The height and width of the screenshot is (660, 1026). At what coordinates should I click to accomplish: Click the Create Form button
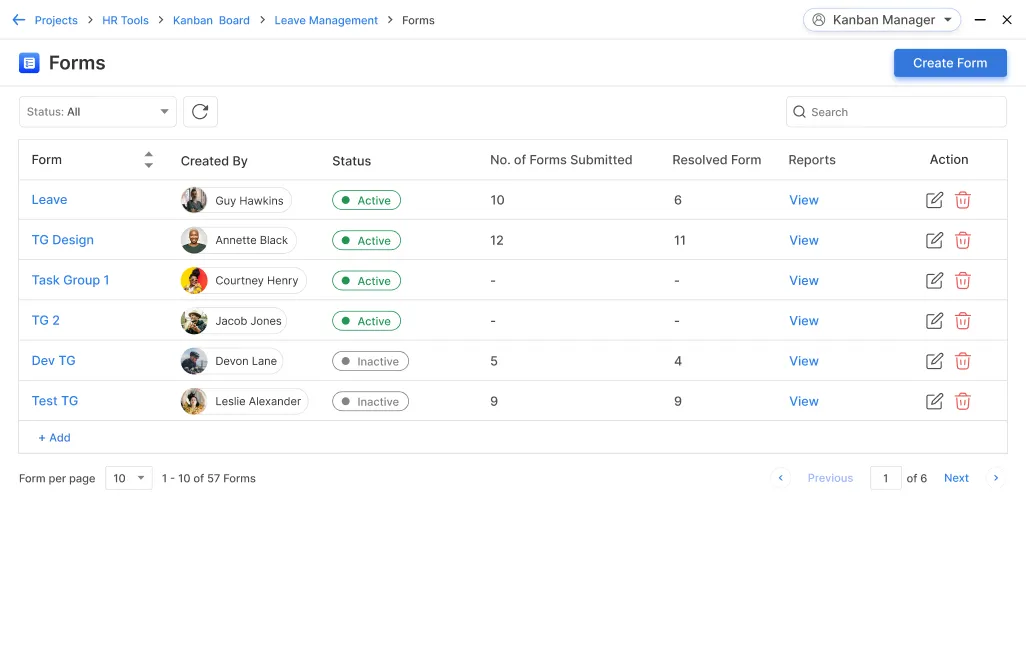[949, 63]
